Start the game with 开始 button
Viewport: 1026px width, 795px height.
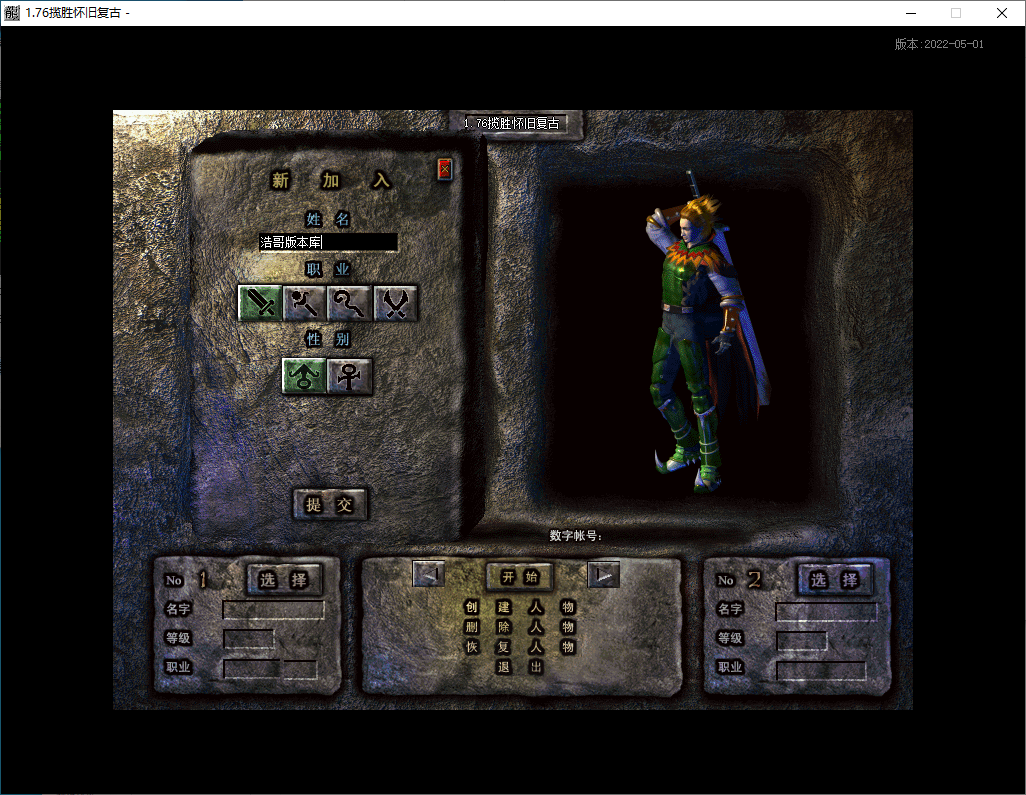[x=520, y=576]
